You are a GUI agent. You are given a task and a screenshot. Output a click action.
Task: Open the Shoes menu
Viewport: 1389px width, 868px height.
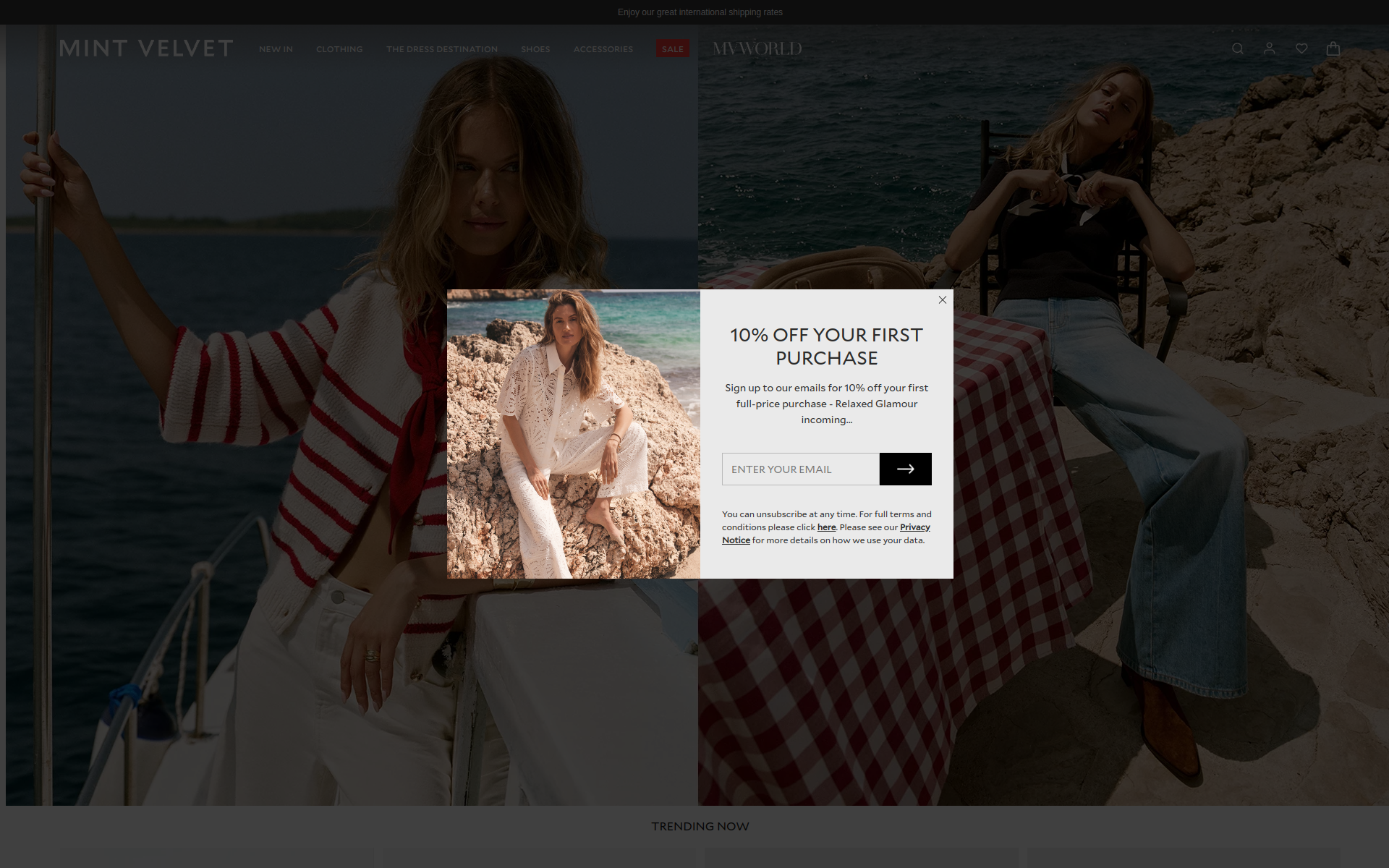point(535,49)
